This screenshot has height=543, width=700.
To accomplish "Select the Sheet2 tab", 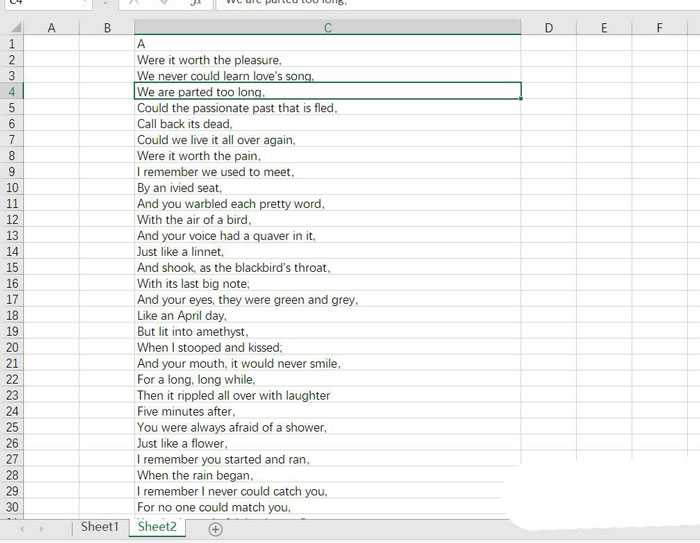I will 157,527.
